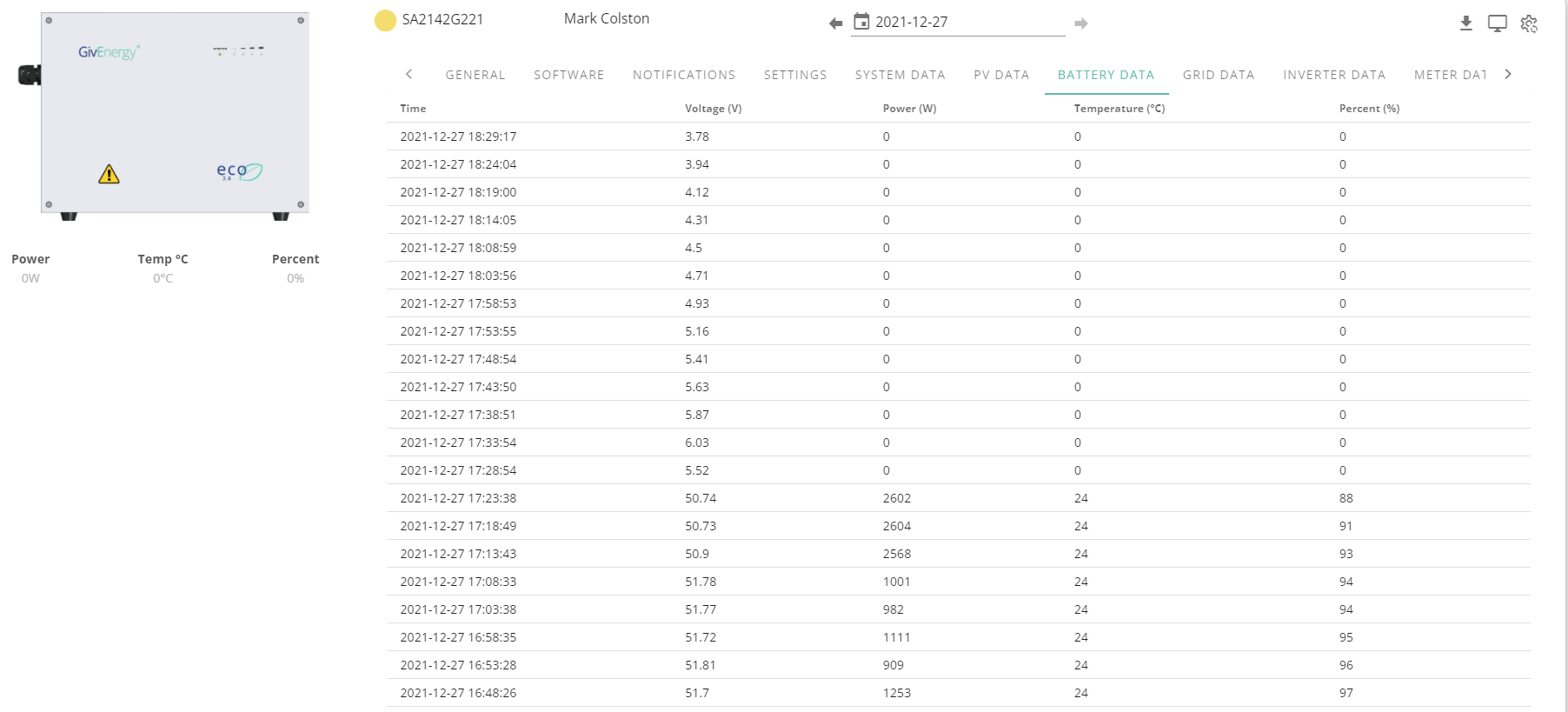Select the INVERTER DATA tab
1568x712 pixels.
(x=1334, y=75)
